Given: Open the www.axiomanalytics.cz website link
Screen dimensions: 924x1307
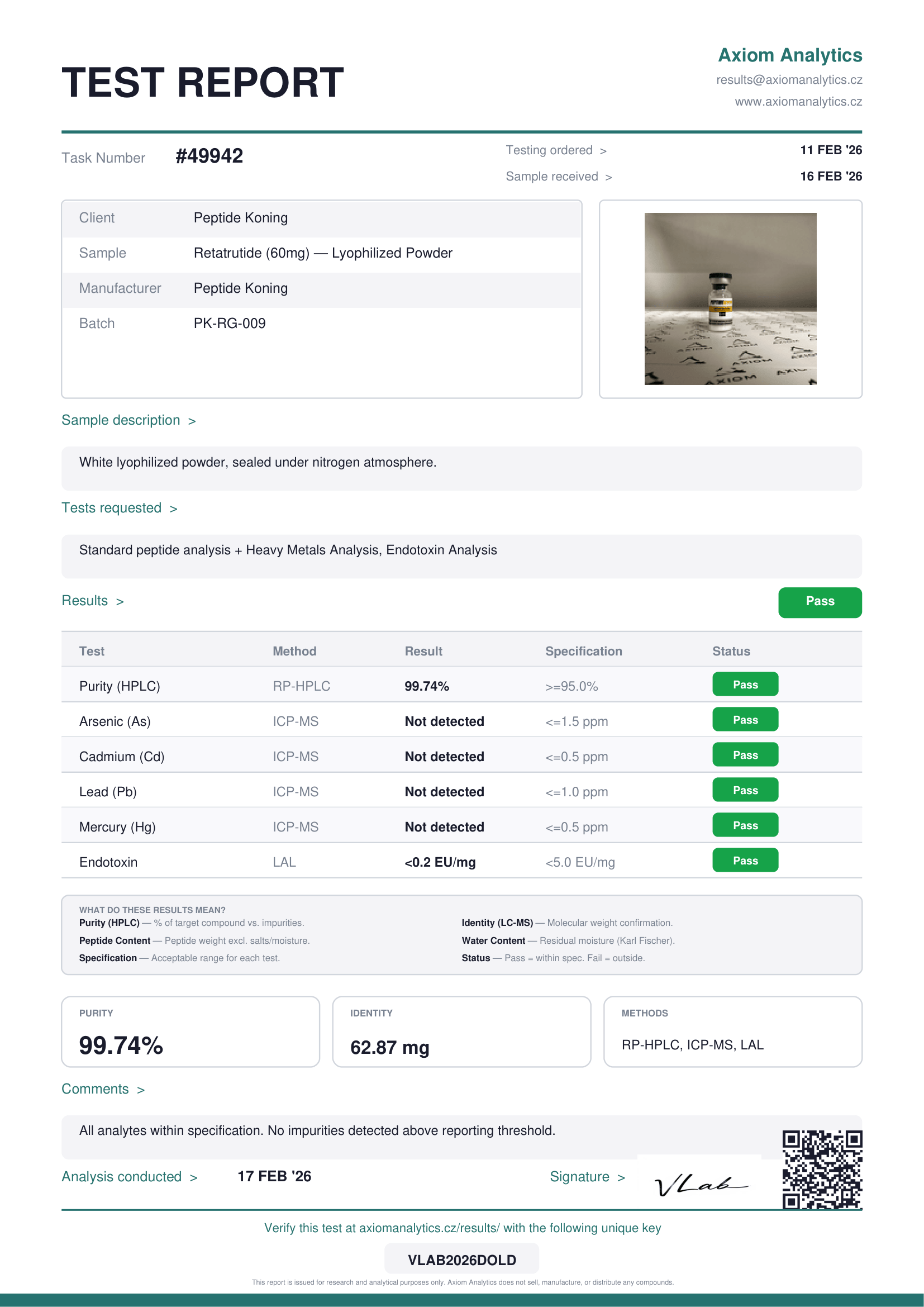Looking at the screenshot, I should [798, 101].
